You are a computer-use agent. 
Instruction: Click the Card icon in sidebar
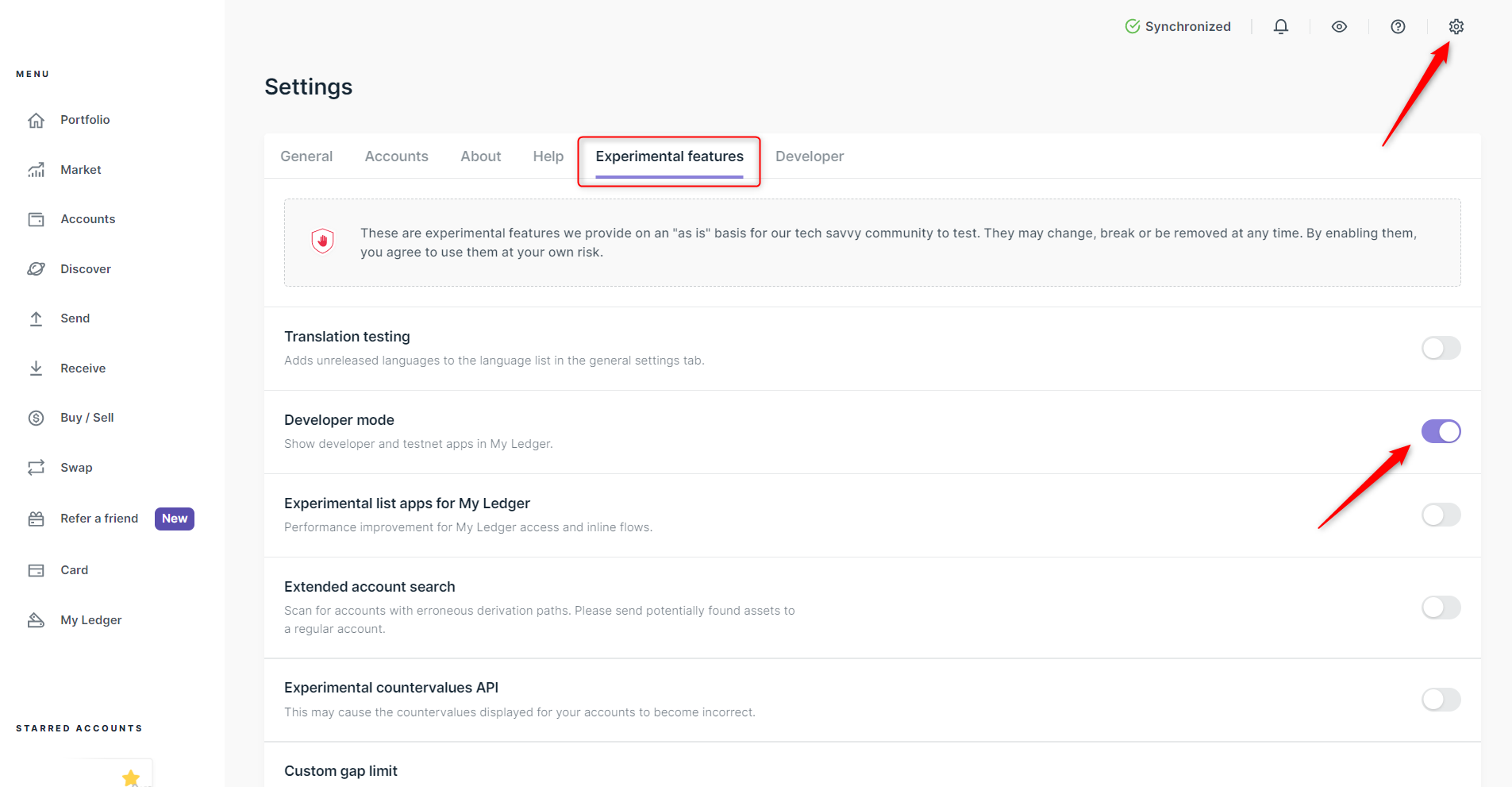(x=36, y=570)
